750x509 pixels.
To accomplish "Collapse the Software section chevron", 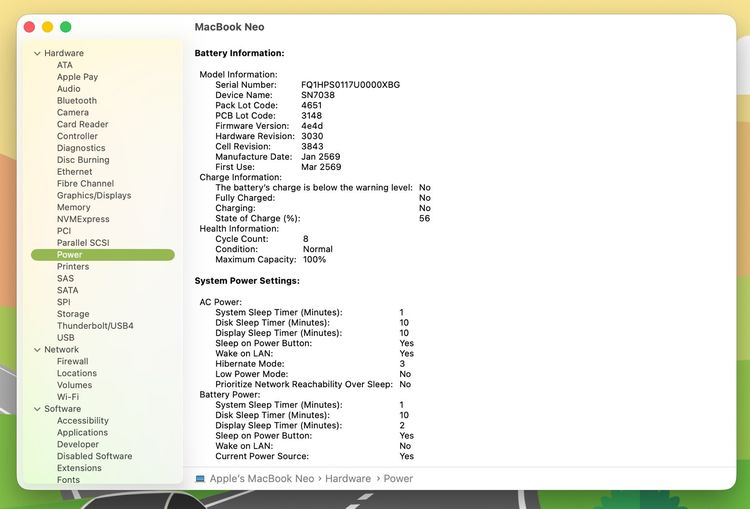I will click(x=37, y=409).
